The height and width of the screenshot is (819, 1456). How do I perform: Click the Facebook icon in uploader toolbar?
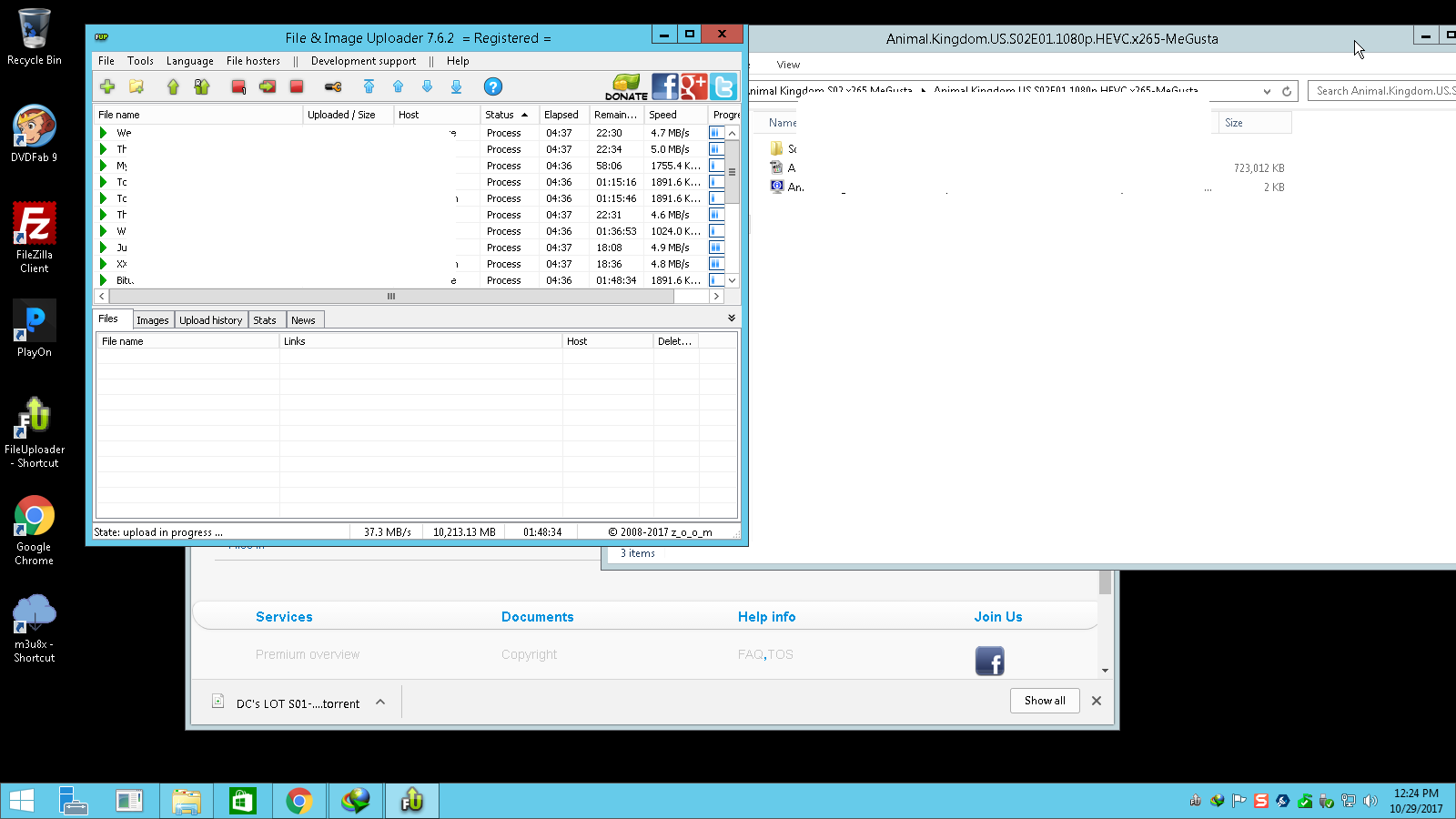pyautogui.click(x=664, y=86)
